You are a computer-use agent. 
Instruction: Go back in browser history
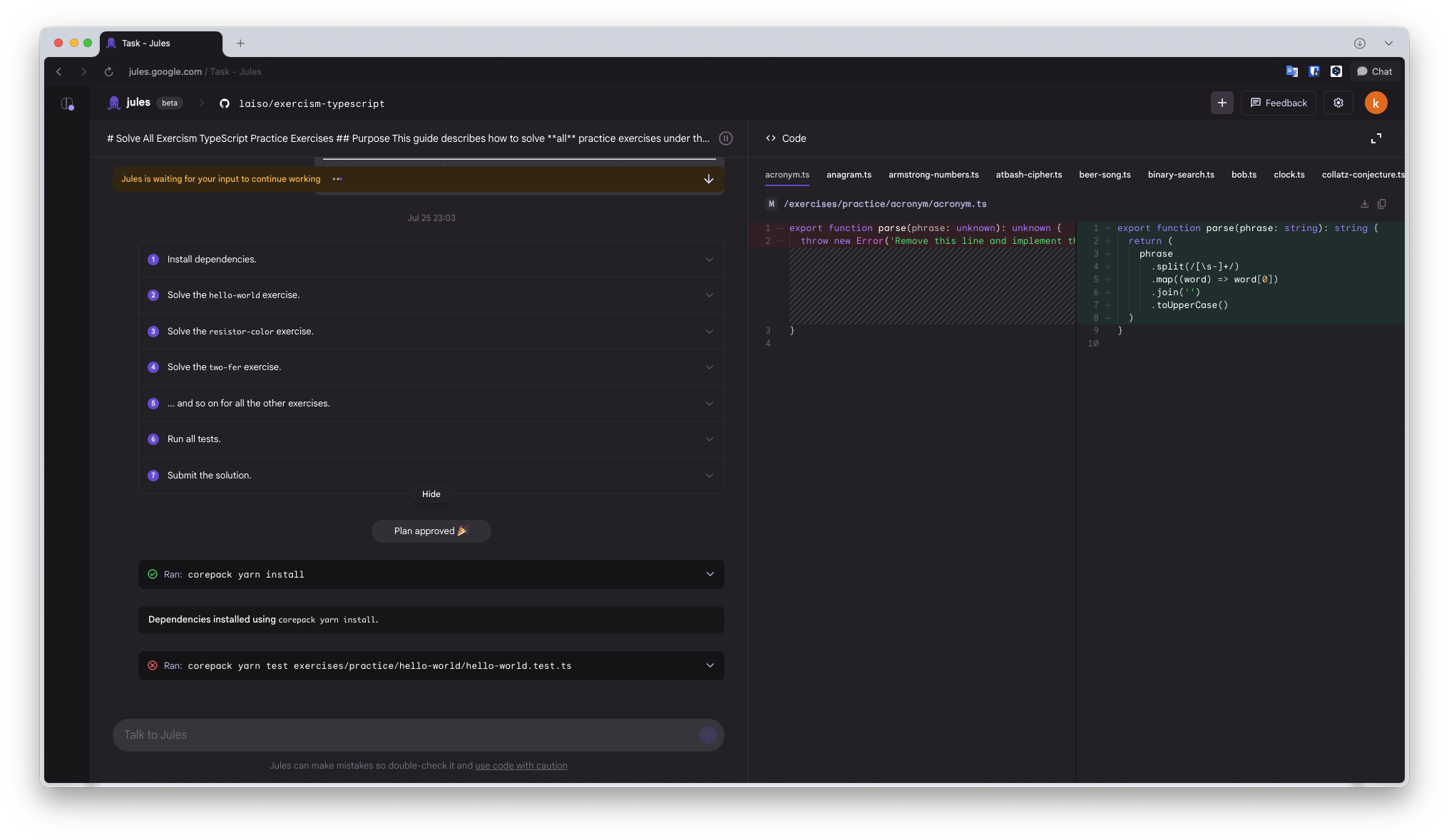59,71
